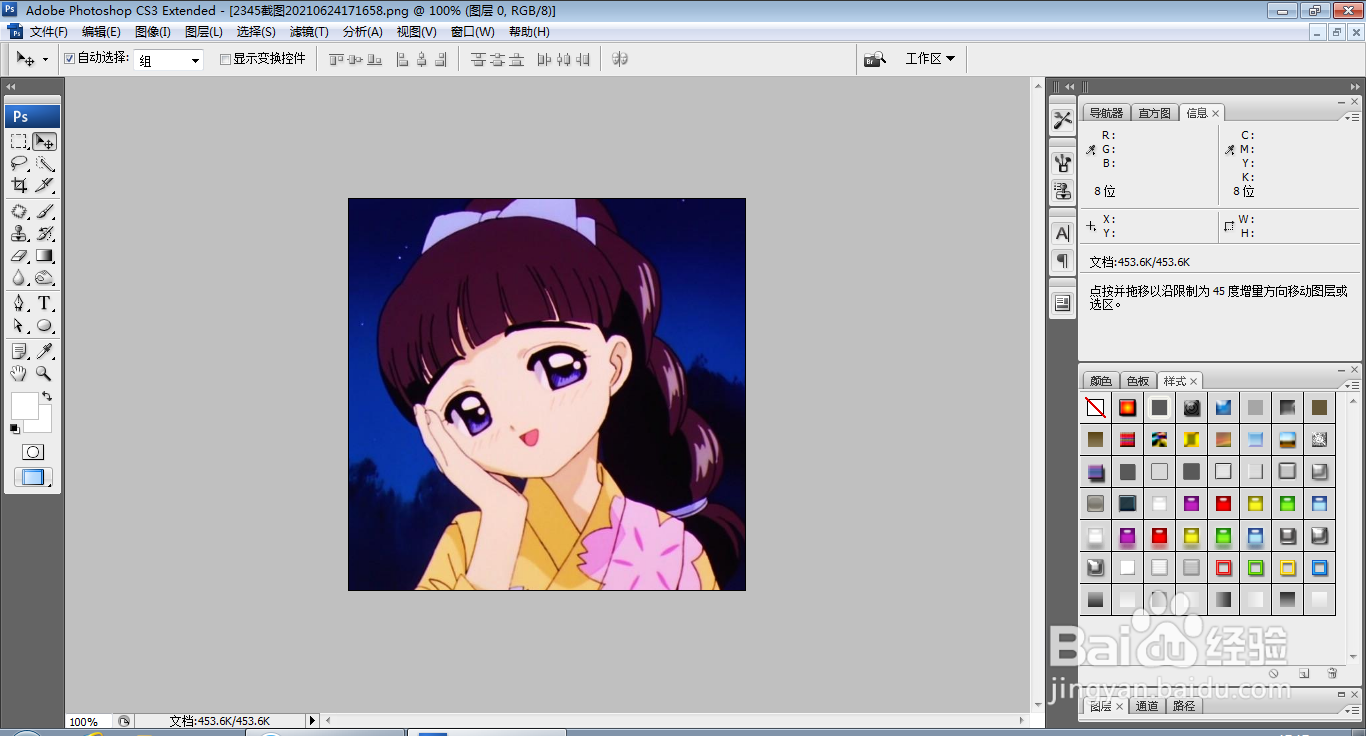Select the Gradient tool

[x=45, y=256]
